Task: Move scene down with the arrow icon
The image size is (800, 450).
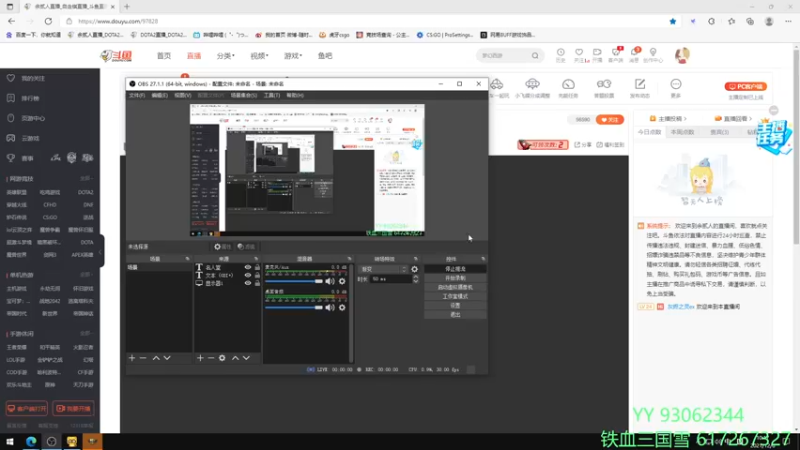Action: [x=167, y=358]
